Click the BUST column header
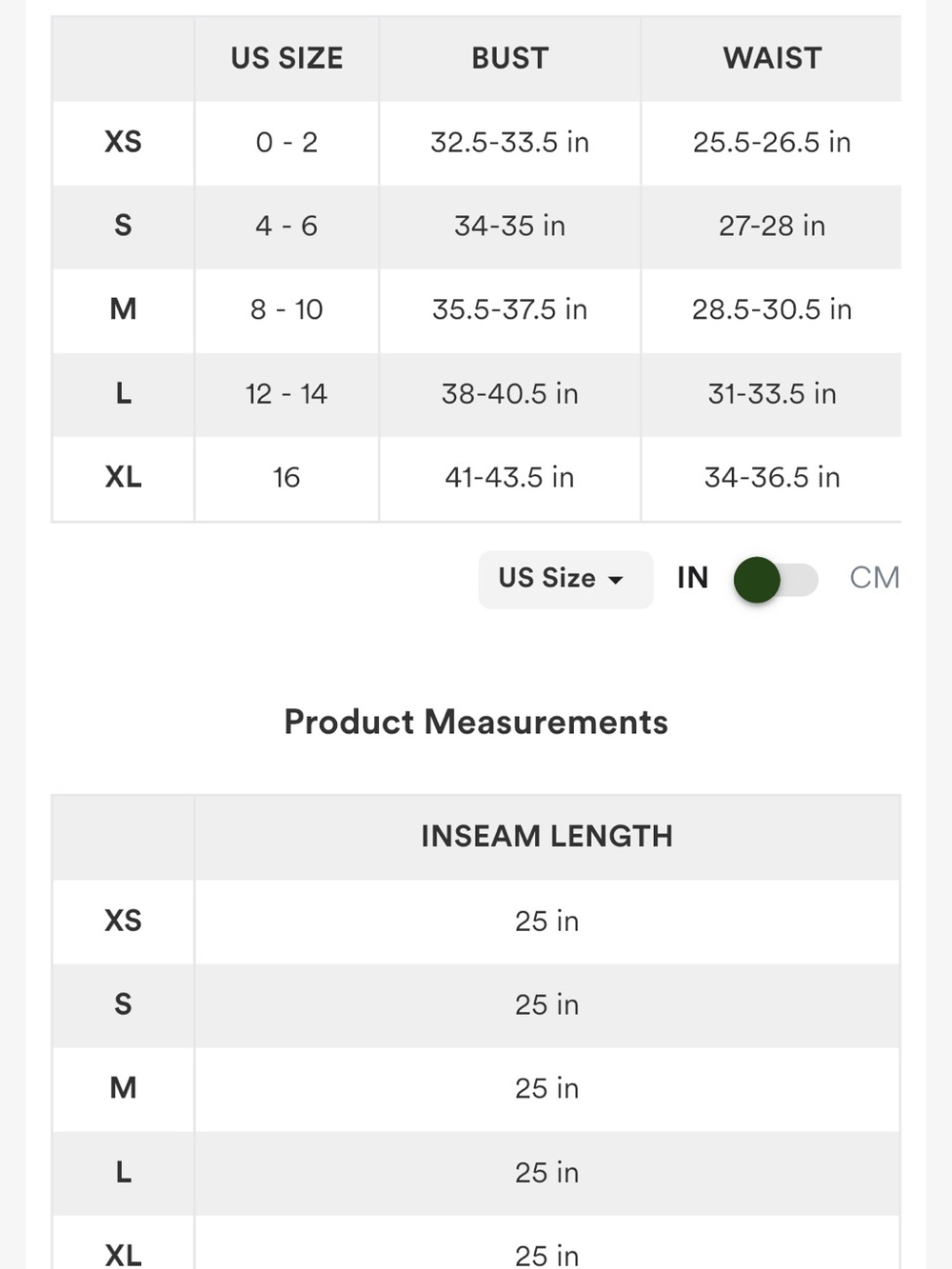The width and height of the screenshot is (952, 1269). coord(510,58)
